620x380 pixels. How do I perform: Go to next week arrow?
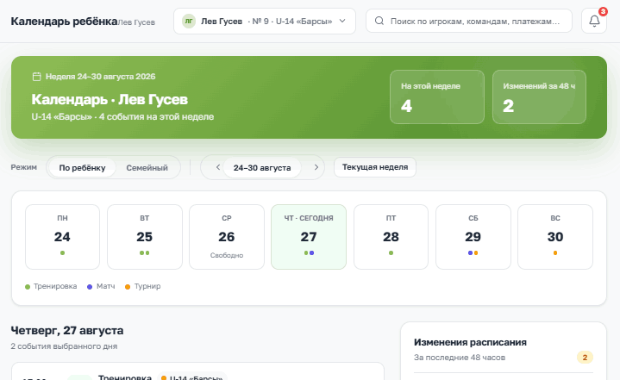pyautogui.click(x=316, y=167)
